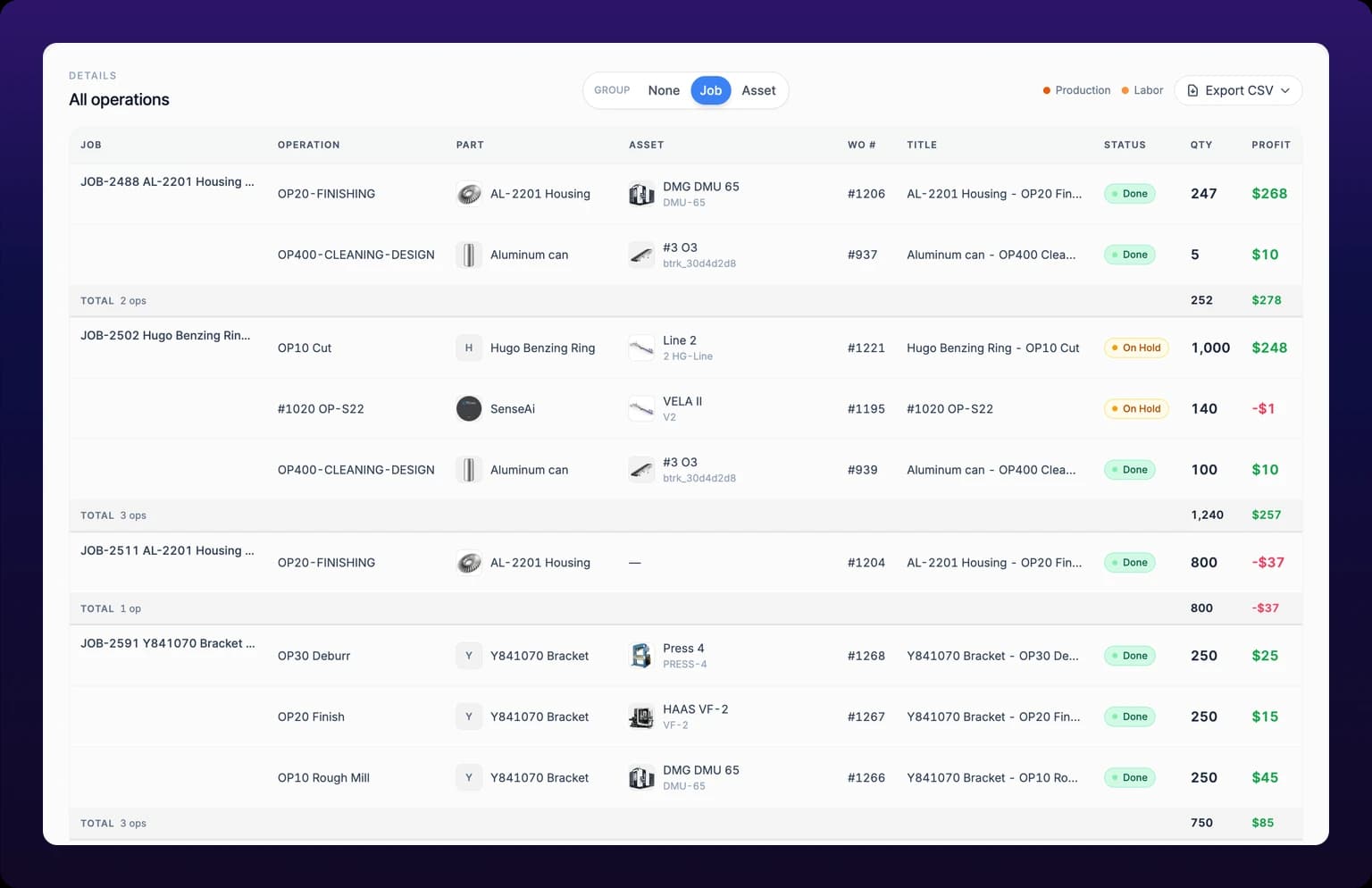
Task: Select the Job grouping option
Action: [x=711, y=90]
